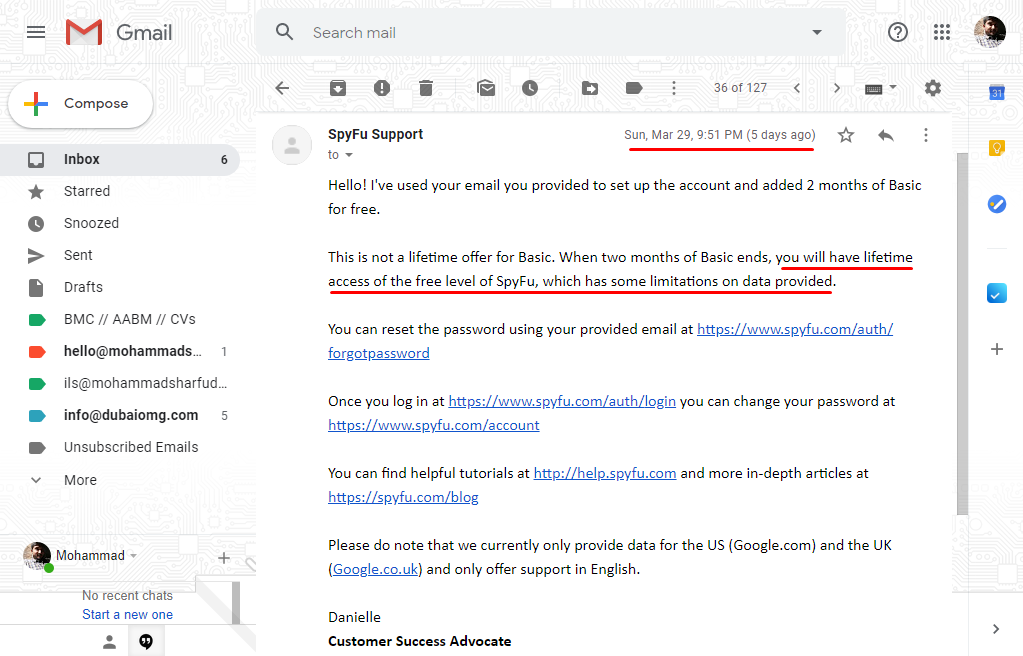The height and width of the screenshot is (656, 1023).
Task: Click the Gmail logo
Action: [x=119, y=32]
